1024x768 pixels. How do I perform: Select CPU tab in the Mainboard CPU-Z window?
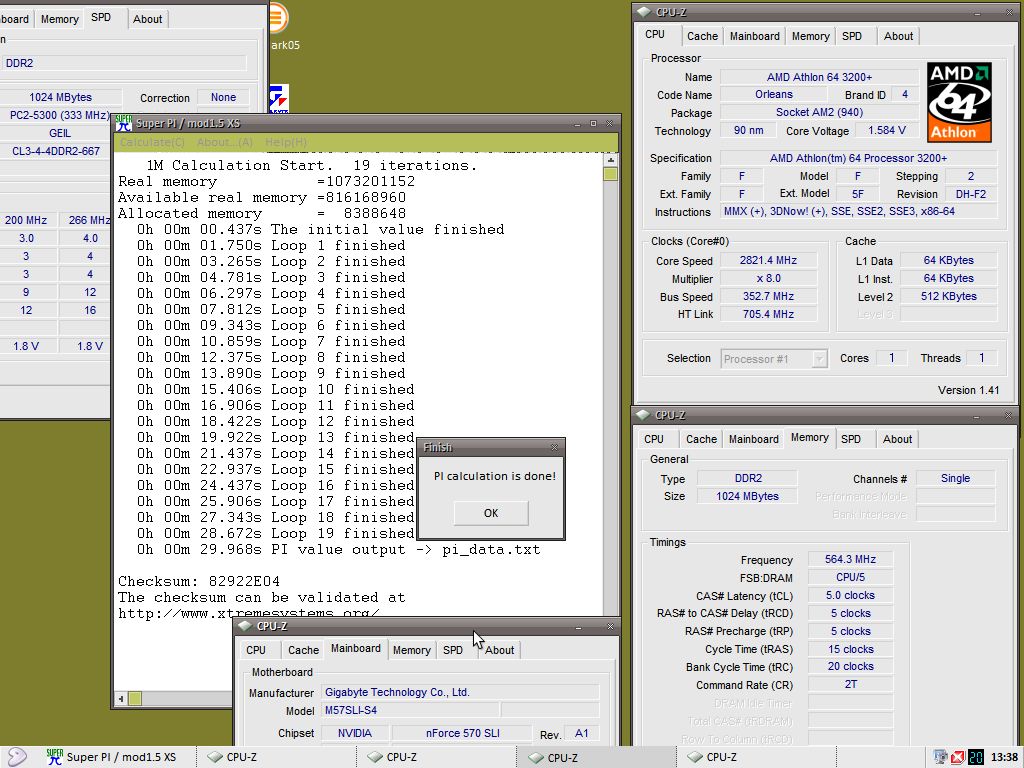[256, 650]
